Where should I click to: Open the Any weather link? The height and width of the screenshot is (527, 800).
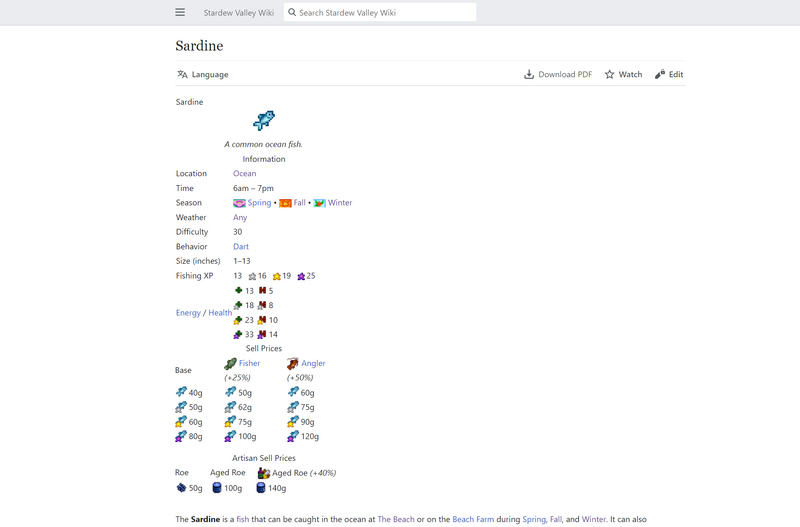pyautogui.click(x=240, y=217)
